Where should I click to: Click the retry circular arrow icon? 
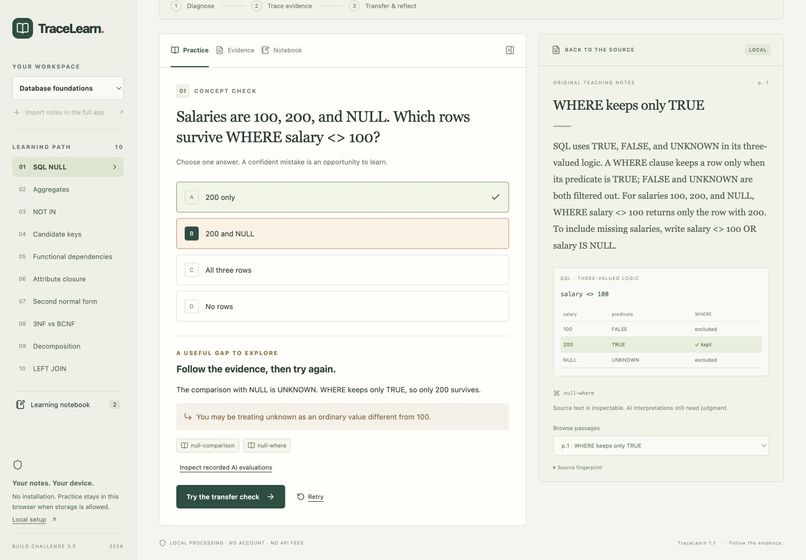(301, 497)
